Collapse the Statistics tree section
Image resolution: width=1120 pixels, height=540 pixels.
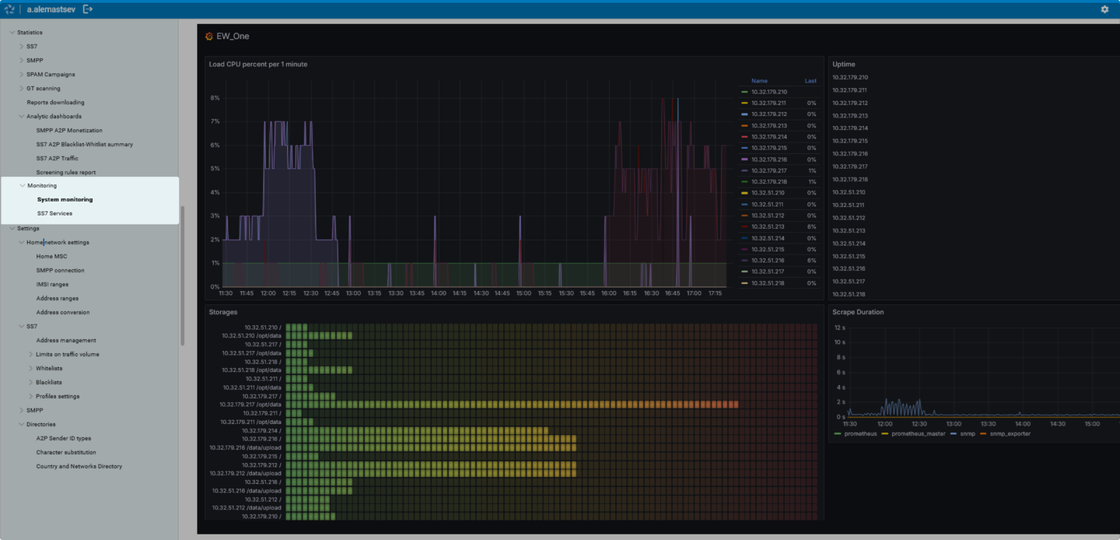pos(12,32)
